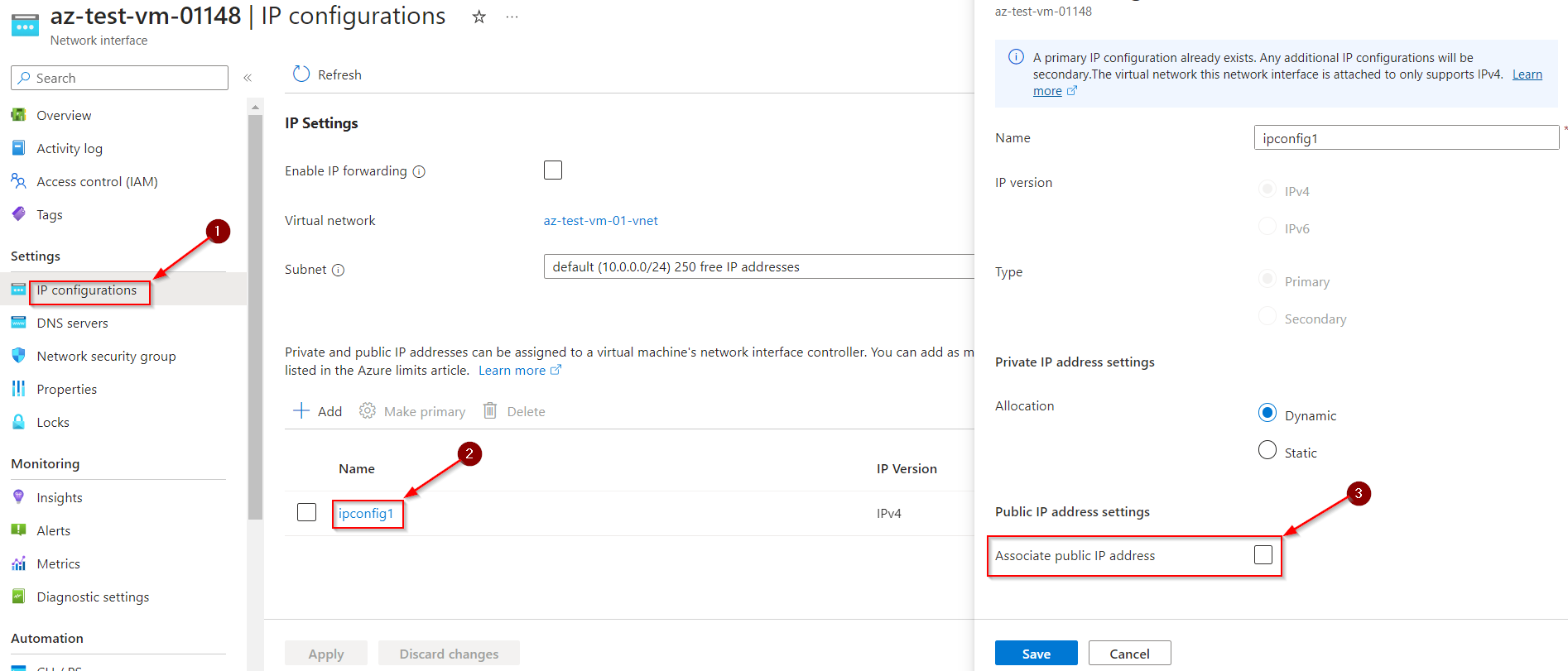Open the Subnet dropdown

758,266
